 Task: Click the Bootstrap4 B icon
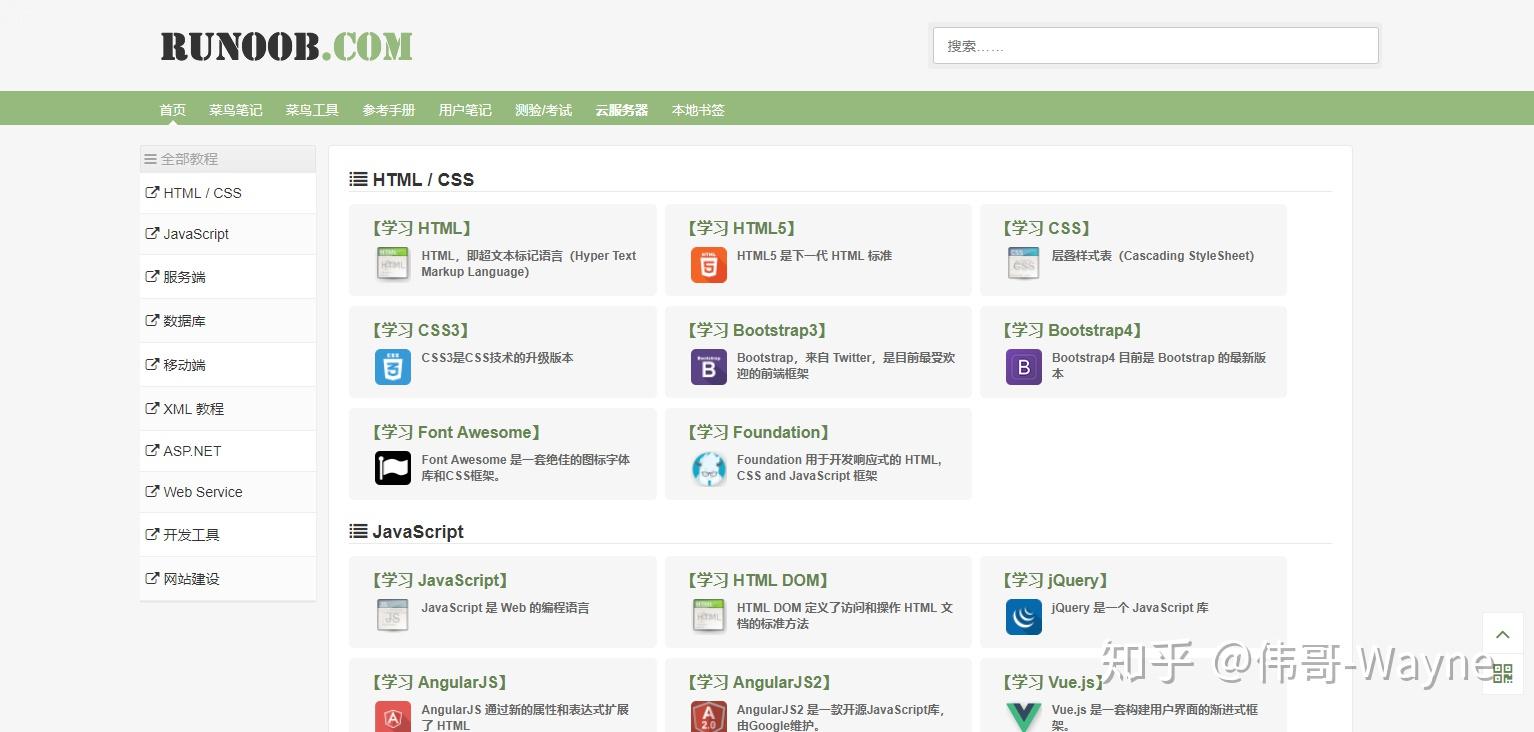pyautogui.click(x=1023, y=367)
